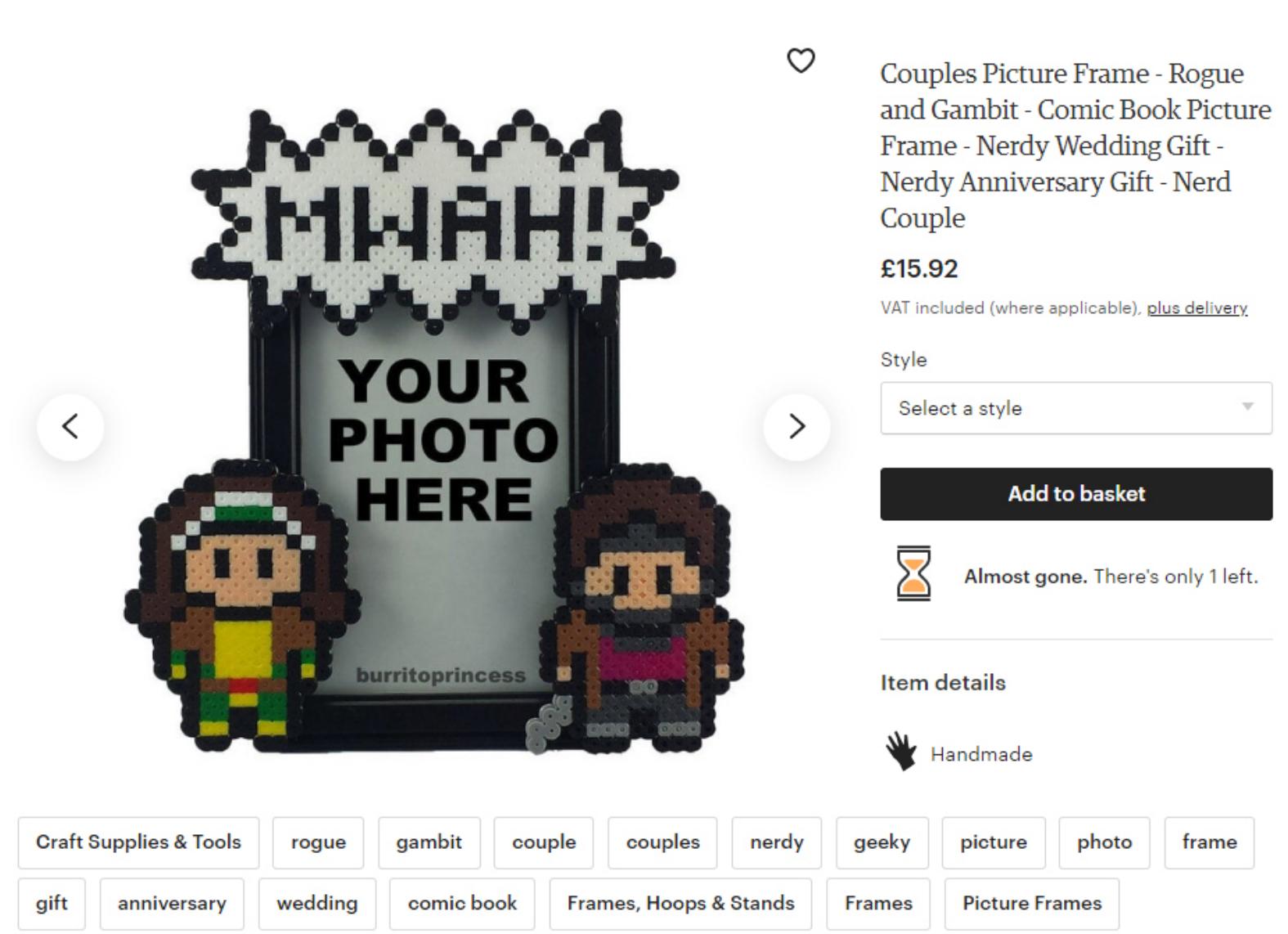The width and height of the screenshot is (1288, 934).
Task: Select the Craft Supplies & Tools tag
Action: 138,842
